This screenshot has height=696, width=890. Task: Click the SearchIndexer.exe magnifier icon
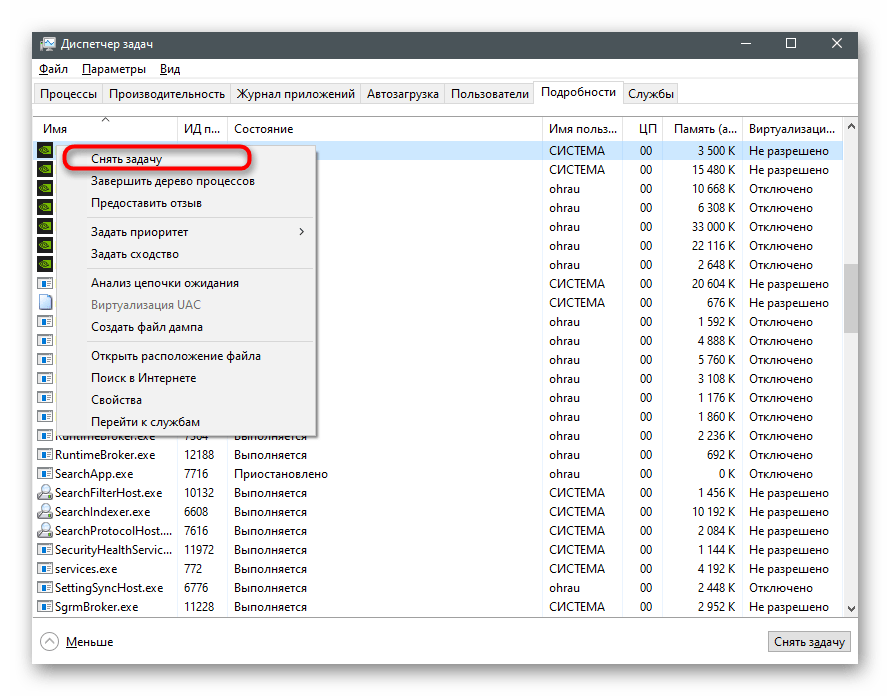[x=45, y=511]
